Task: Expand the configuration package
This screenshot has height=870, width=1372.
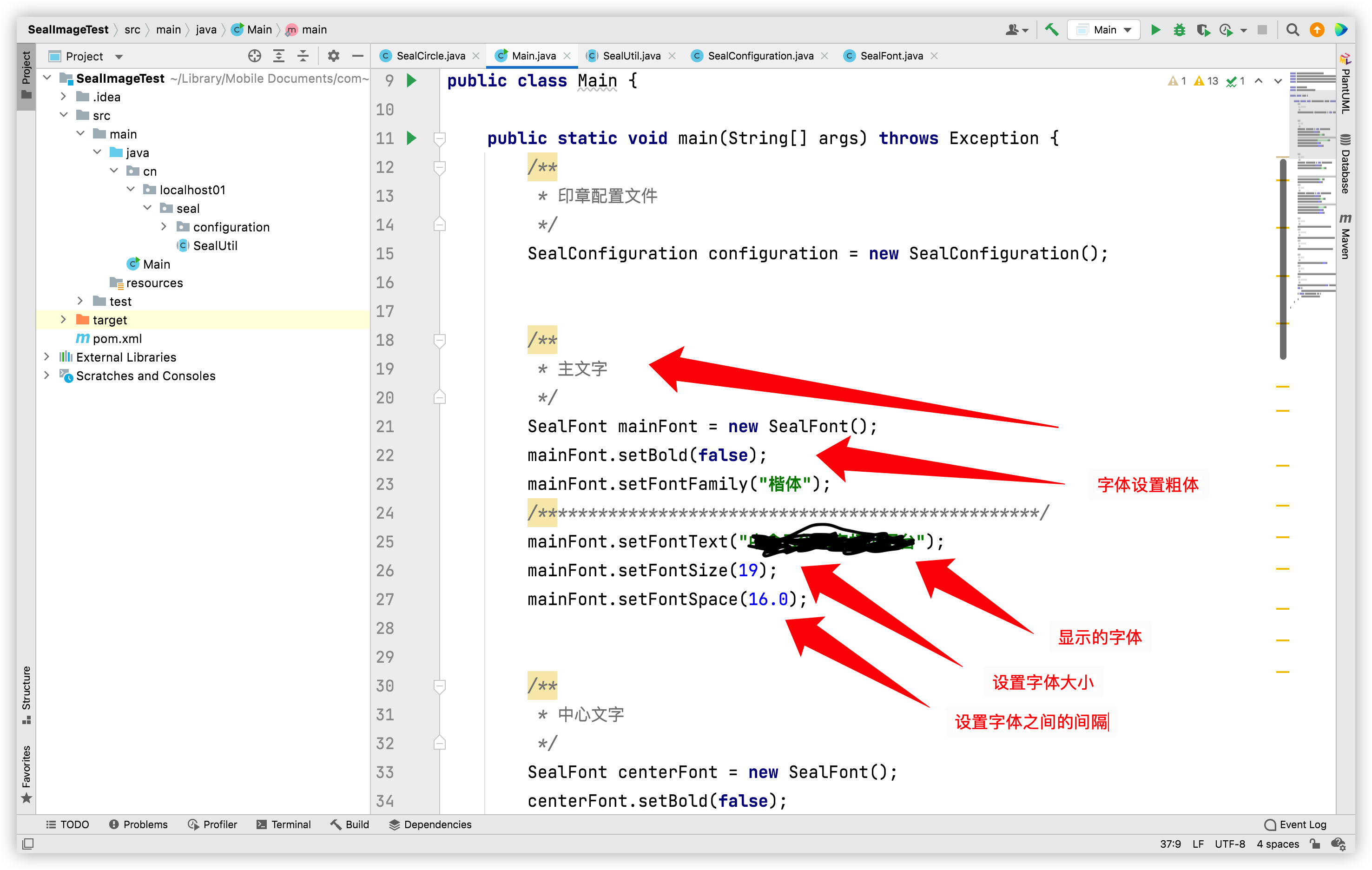Action: (x=164, y=226)
